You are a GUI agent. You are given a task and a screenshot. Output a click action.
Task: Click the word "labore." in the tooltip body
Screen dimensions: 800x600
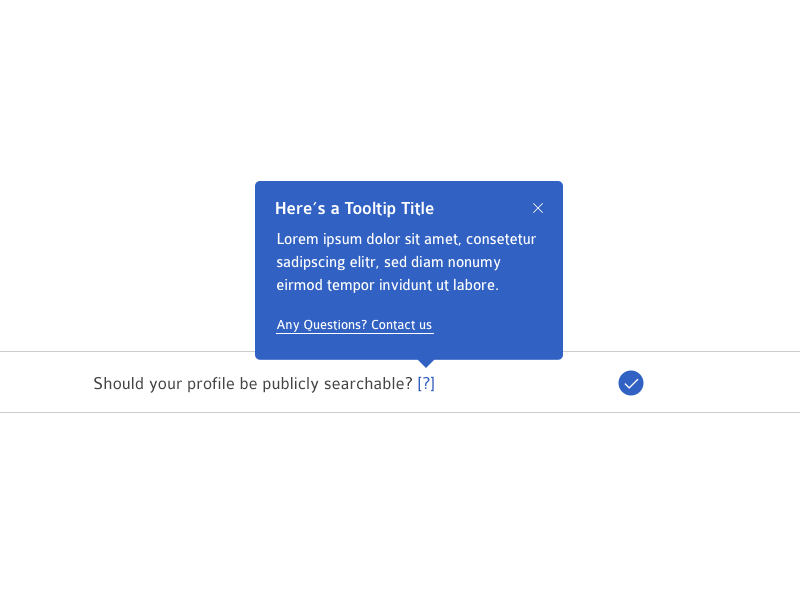(476, 285)
